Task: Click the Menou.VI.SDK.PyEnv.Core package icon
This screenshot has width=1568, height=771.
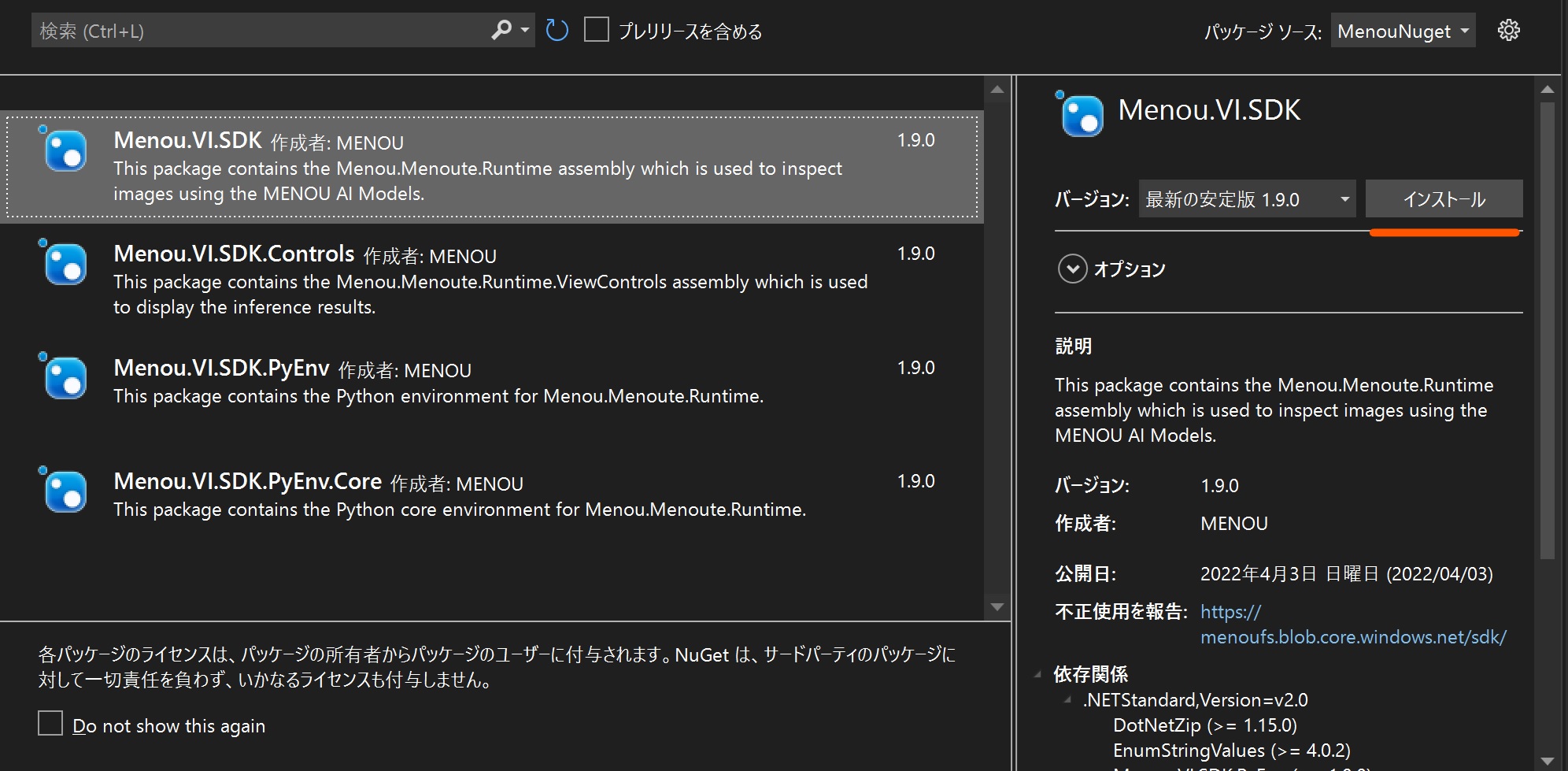Action: tap(65, 491)
